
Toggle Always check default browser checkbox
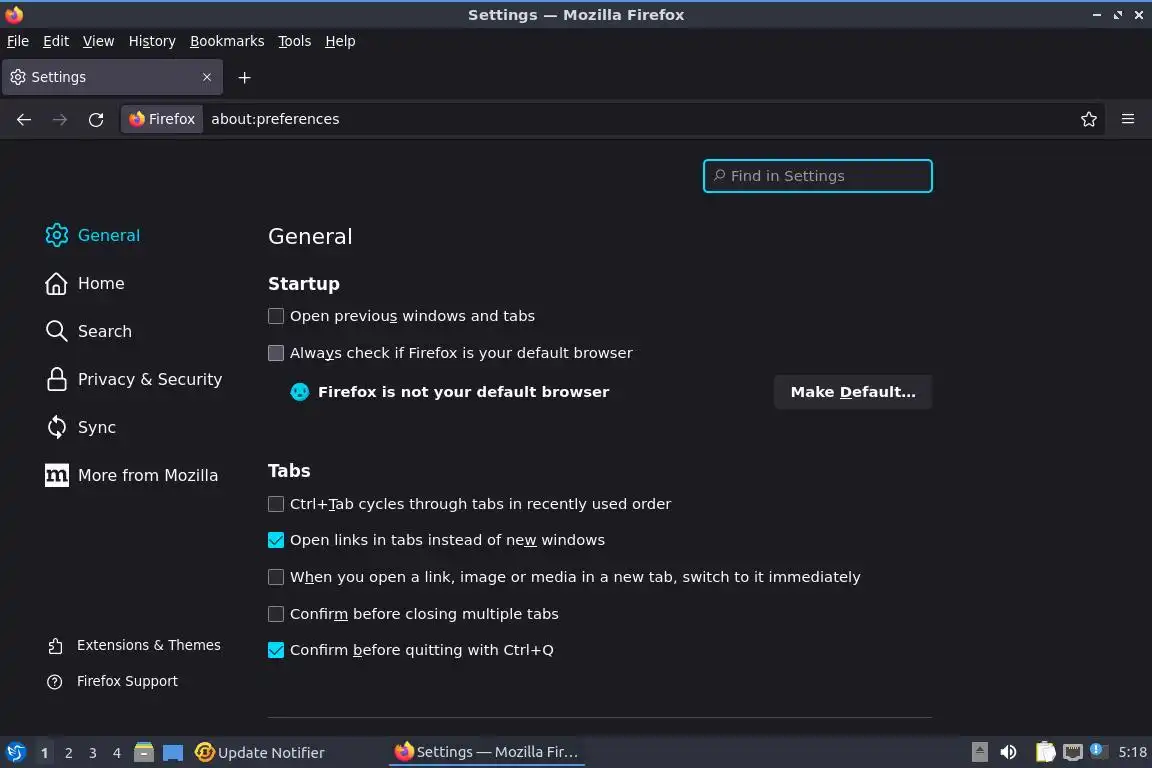[x=276, y=354]
